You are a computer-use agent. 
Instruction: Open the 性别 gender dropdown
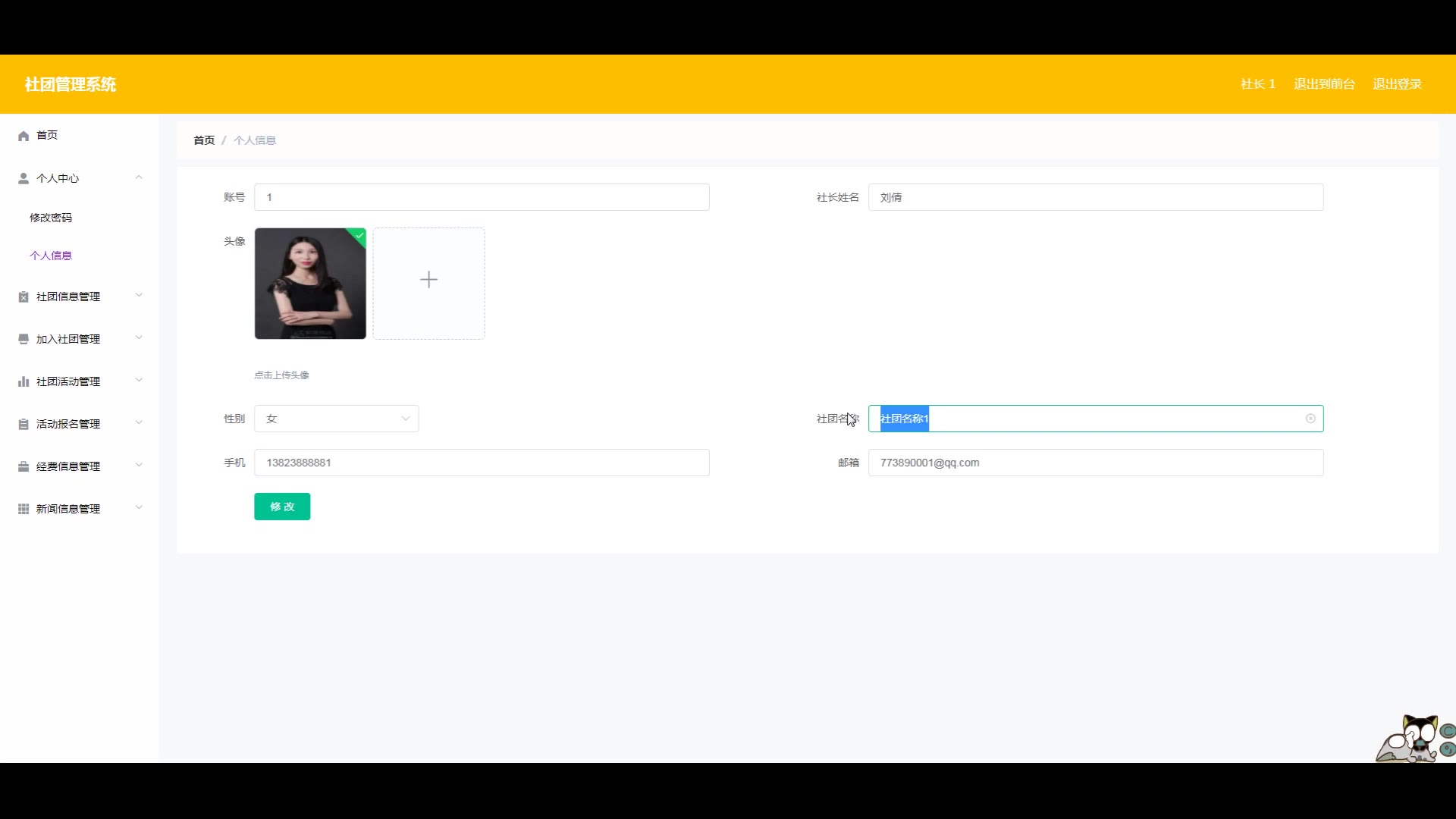(x=336, y=419)
